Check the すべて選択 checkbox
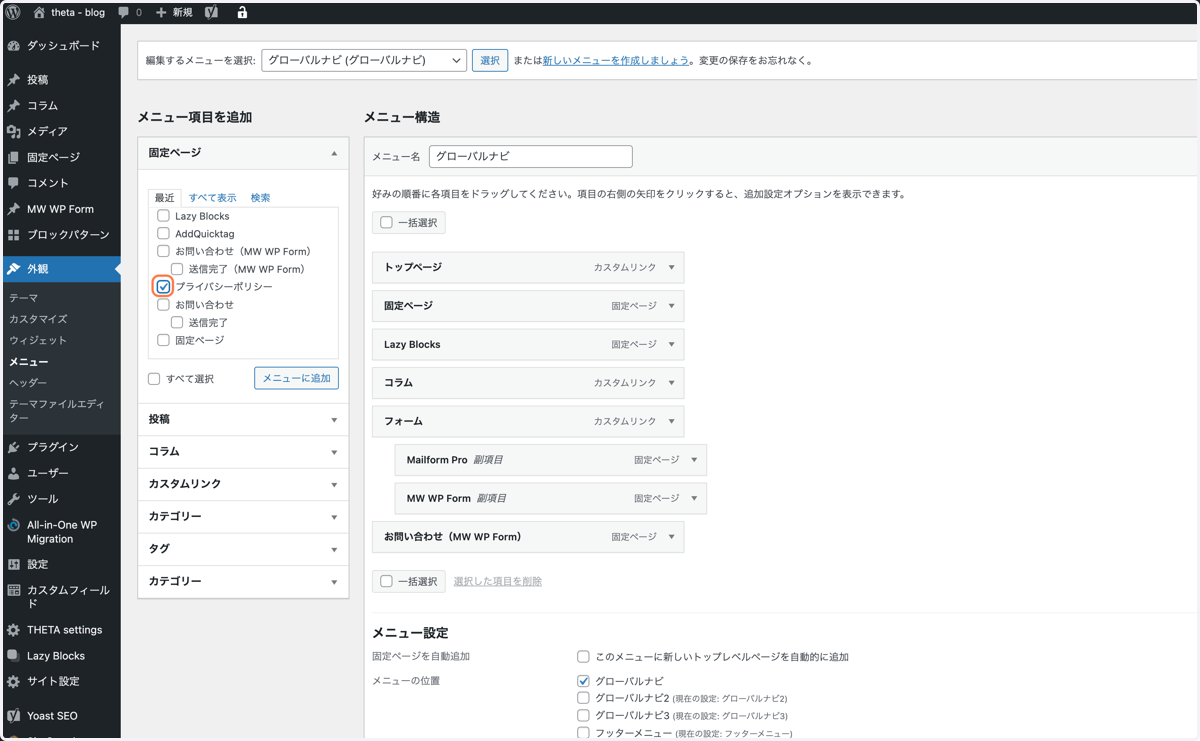 click(154, 379)
